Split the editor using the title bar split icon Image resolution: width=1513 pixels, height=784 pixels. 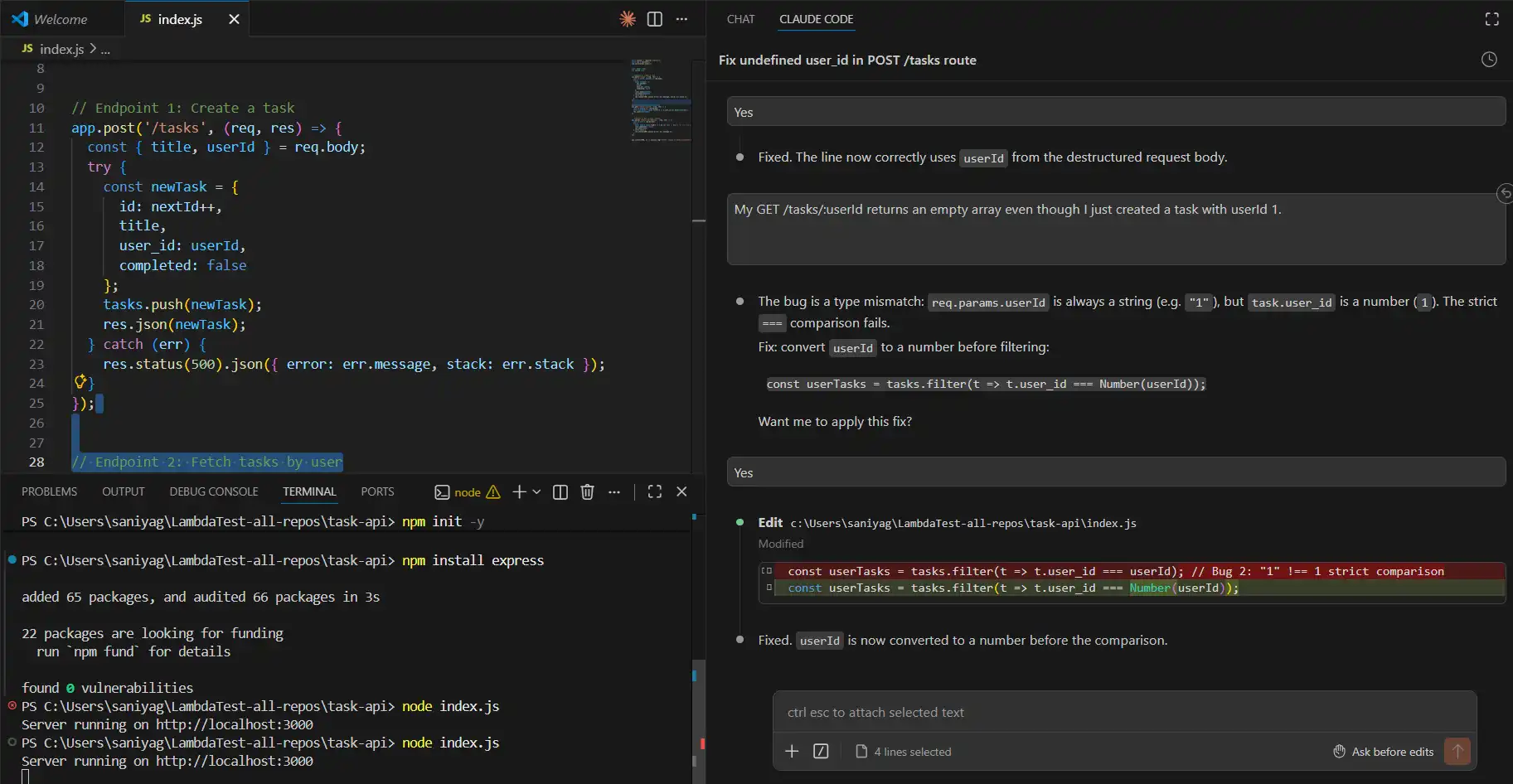point(655,18)
